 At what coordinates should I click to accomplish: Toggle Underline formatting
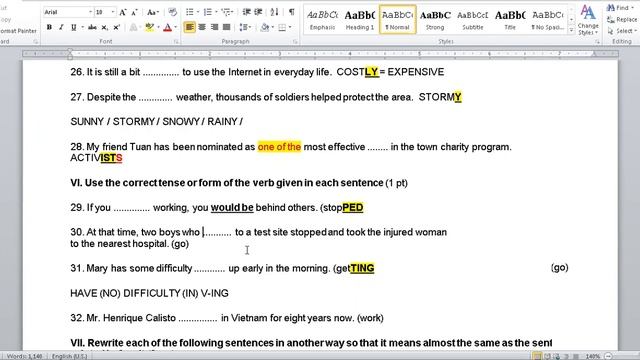pos(73,27)
